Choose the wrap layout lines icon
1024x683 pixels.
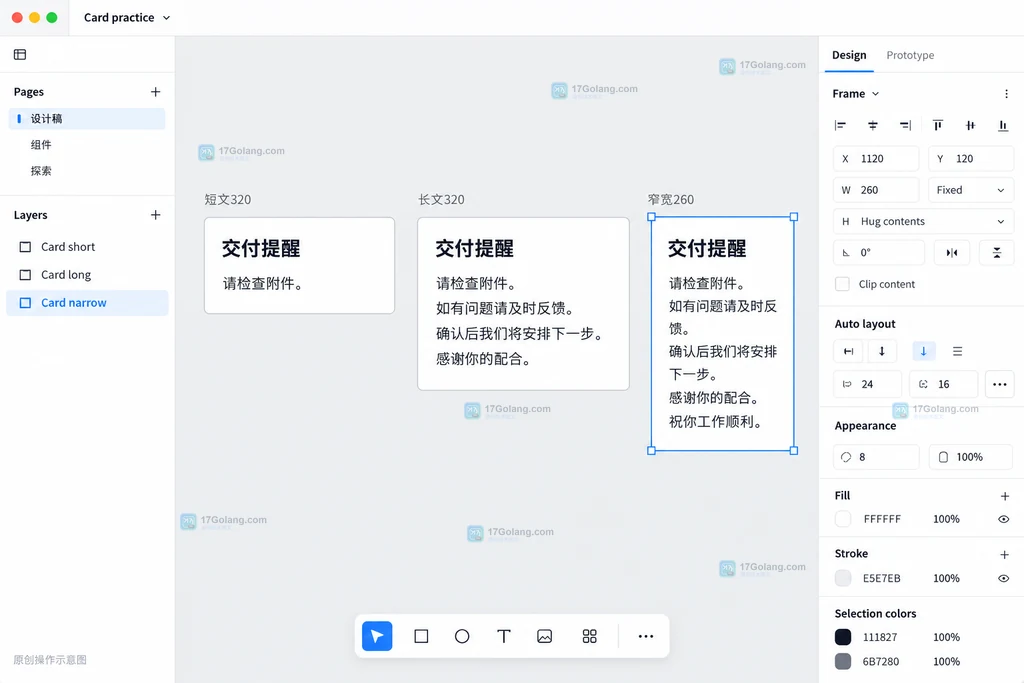(x=957, y=351)
